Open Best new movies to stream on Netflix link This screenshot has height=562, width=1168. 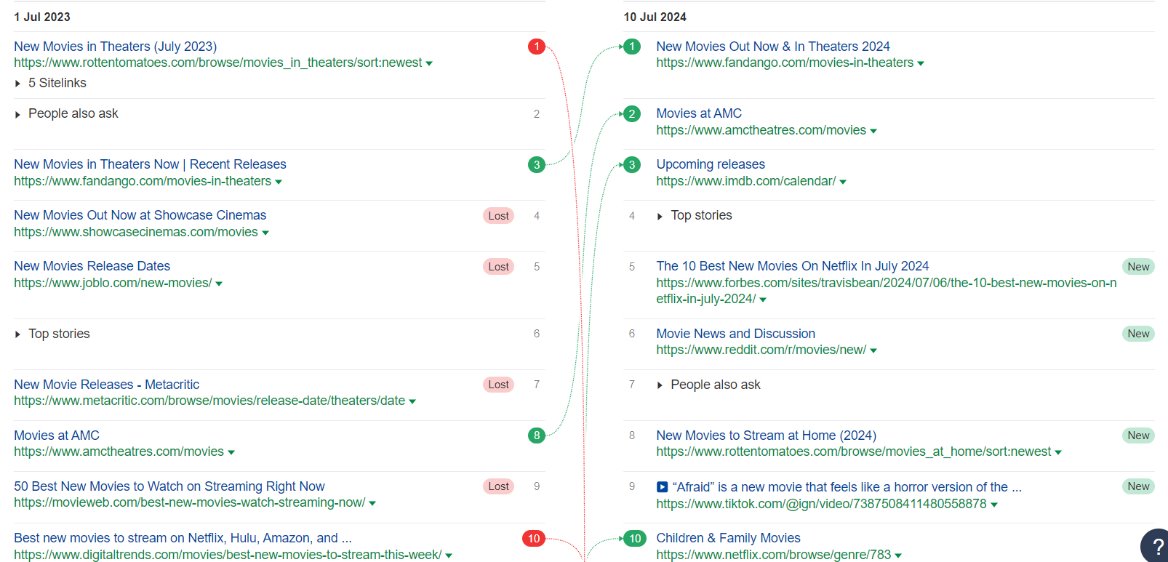point(182,537)
